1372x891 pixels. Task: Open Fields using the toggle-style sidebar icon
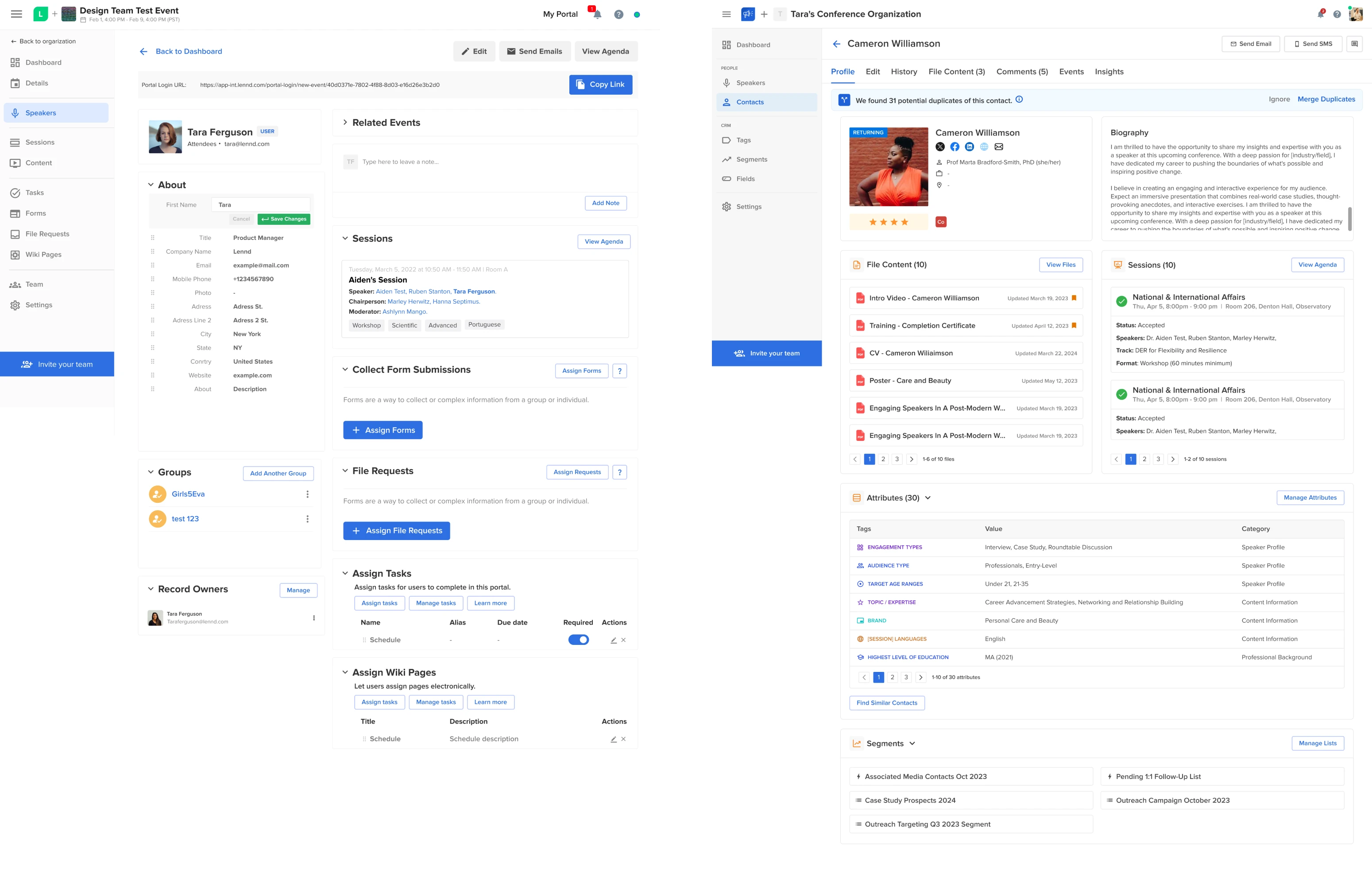click(x=727, y=179)
